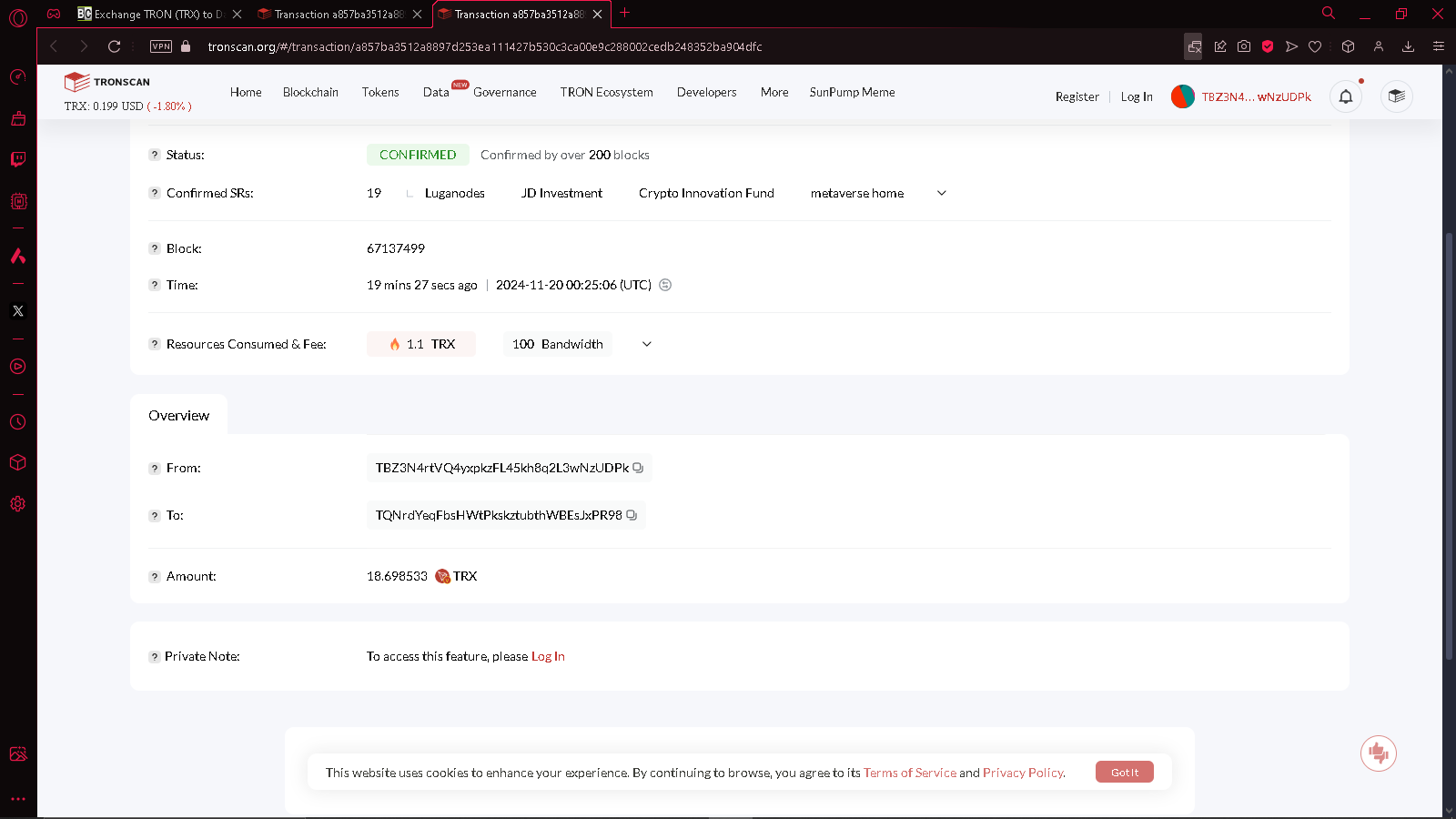Open the Luganodes SR link
1456x819 pixels.
455,193
